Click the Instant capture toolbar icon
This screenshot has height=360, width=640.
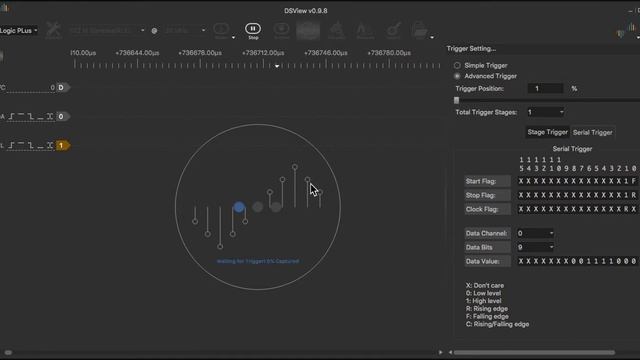point(281,31)
